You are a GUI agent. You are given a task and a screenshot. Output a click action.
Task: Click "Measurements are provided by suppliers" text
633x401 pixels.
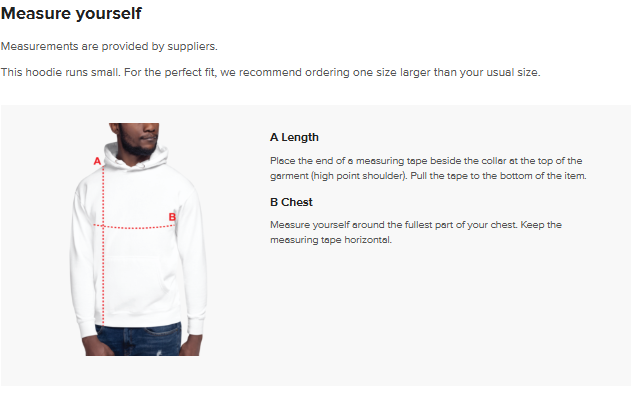(x=109, y=46)
